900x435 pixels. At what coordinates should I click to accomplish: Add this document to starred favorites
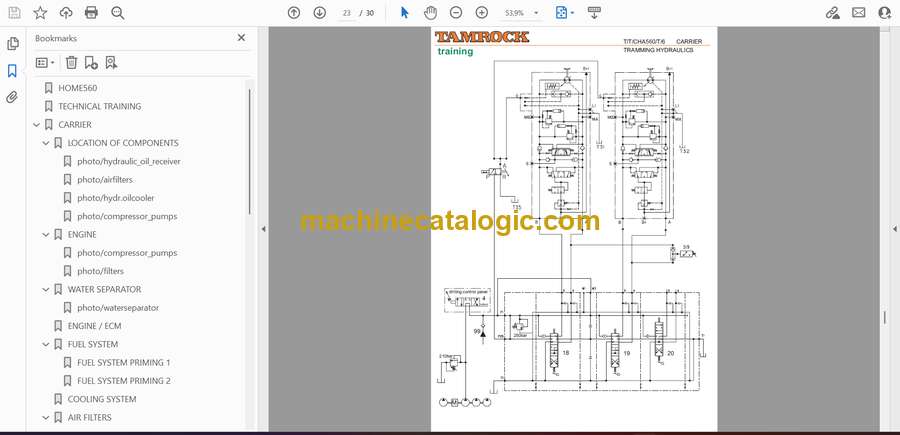(x=40, y=13)
